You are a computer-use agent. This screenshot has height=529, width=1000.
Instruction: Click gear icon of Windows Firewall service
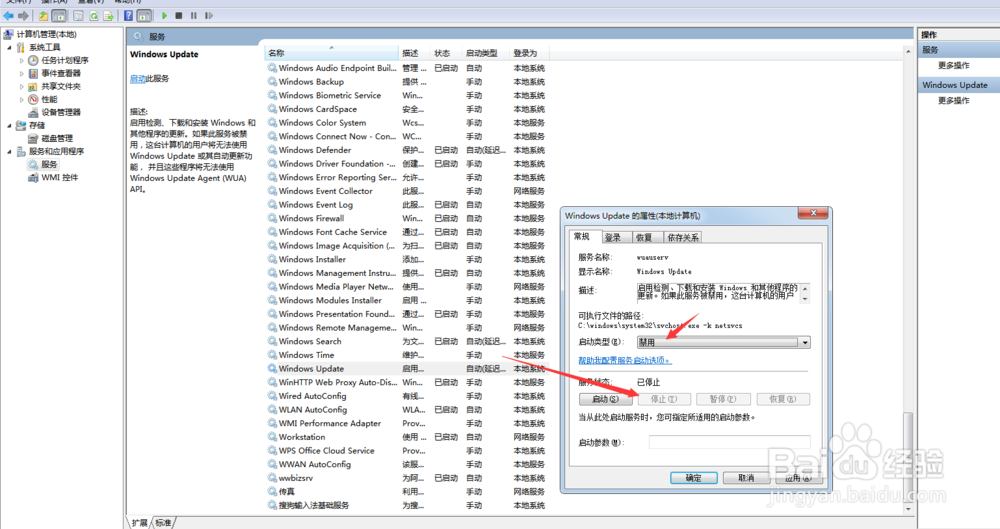272,218
